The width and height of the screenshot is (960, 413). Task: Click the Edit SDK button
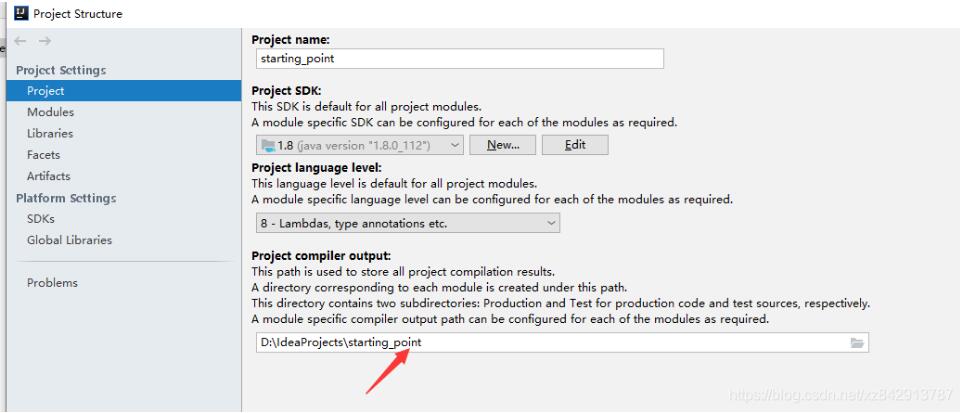tap(574, 146)
